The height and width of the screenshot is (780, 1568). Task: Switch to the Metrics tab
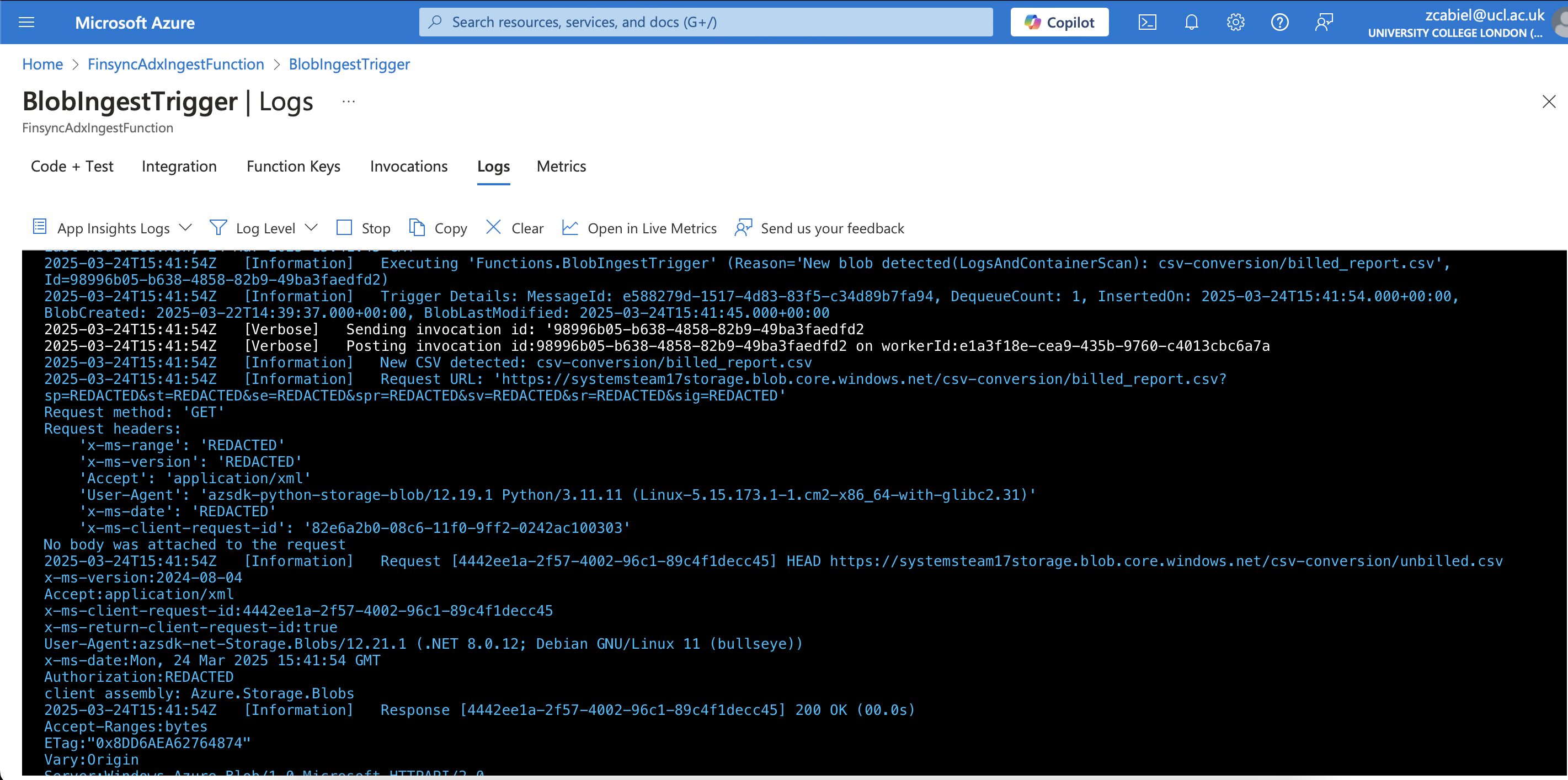561,166
